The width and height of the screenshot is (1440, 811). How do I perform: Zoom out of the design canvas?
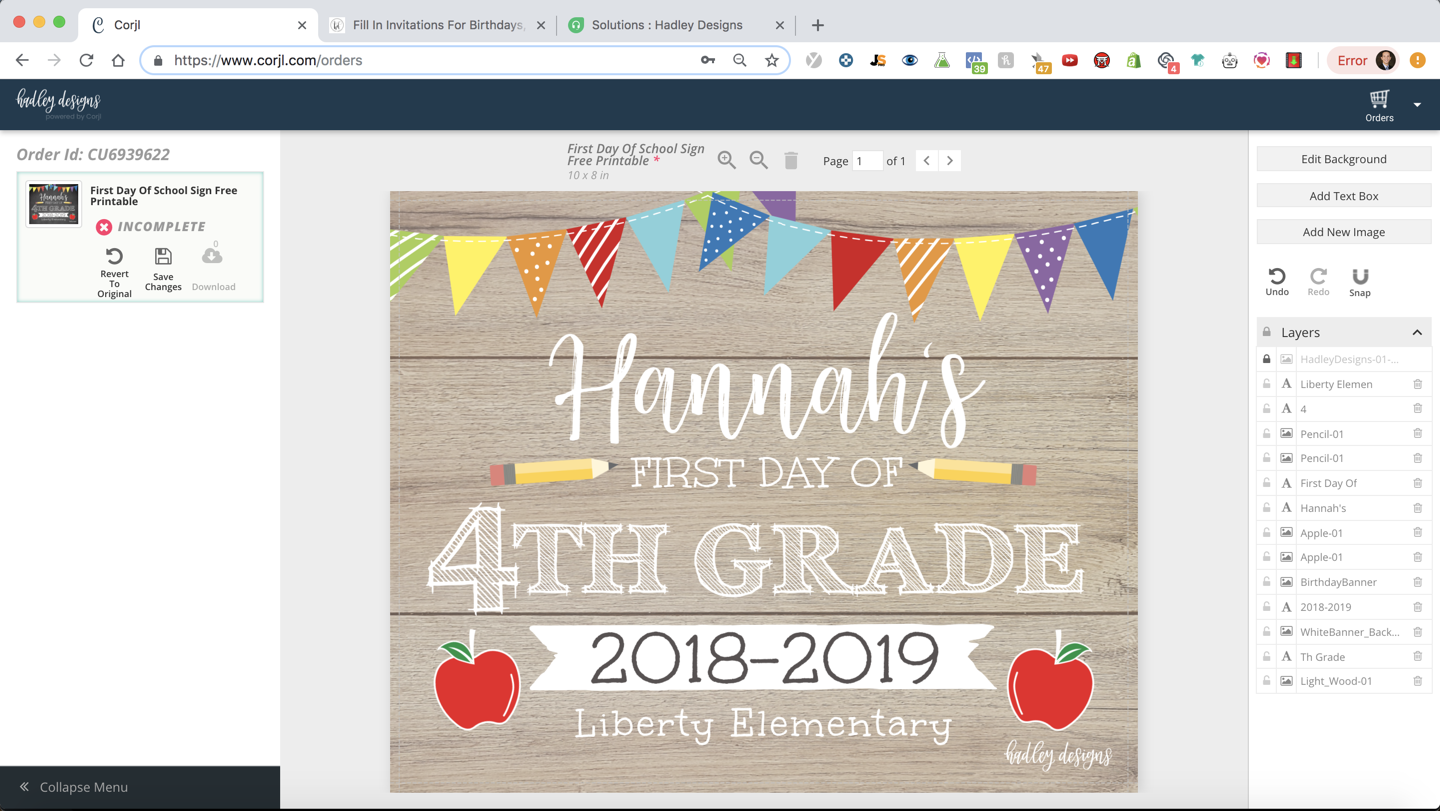(759, 160)
